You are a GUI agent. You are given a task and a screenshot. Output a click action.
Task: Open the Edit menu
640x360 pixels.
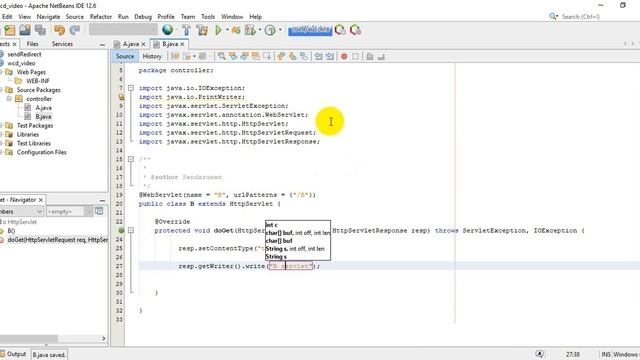click(x=7, y=17)
